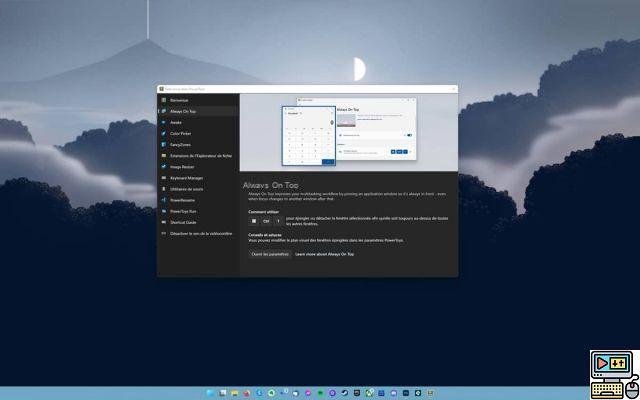
Task: Open the Image Resizer sidebar entry
Action: 198,167
